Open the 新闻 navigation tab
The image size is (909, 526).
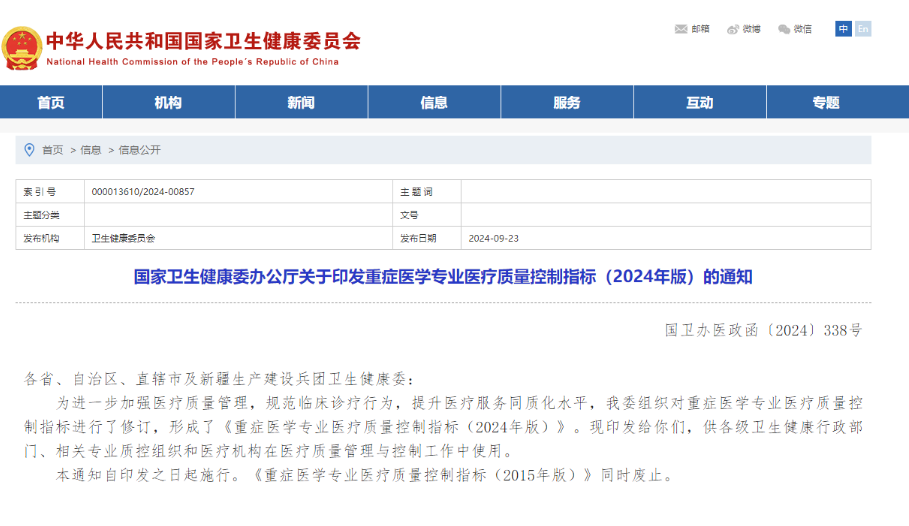[x=301, y=102]
